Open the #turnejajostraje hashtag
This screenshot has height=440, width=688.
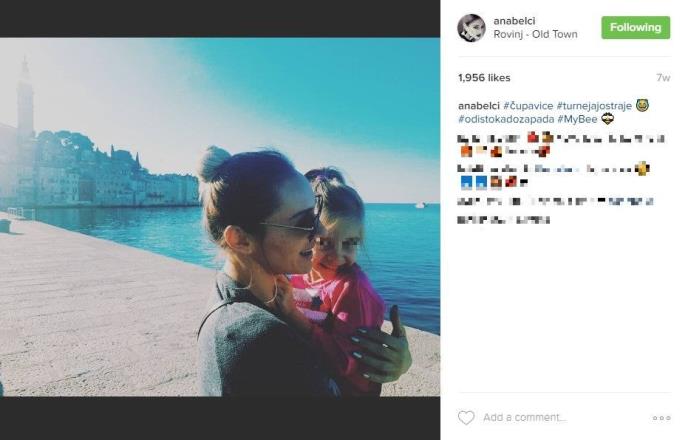[x=594, y=106]
